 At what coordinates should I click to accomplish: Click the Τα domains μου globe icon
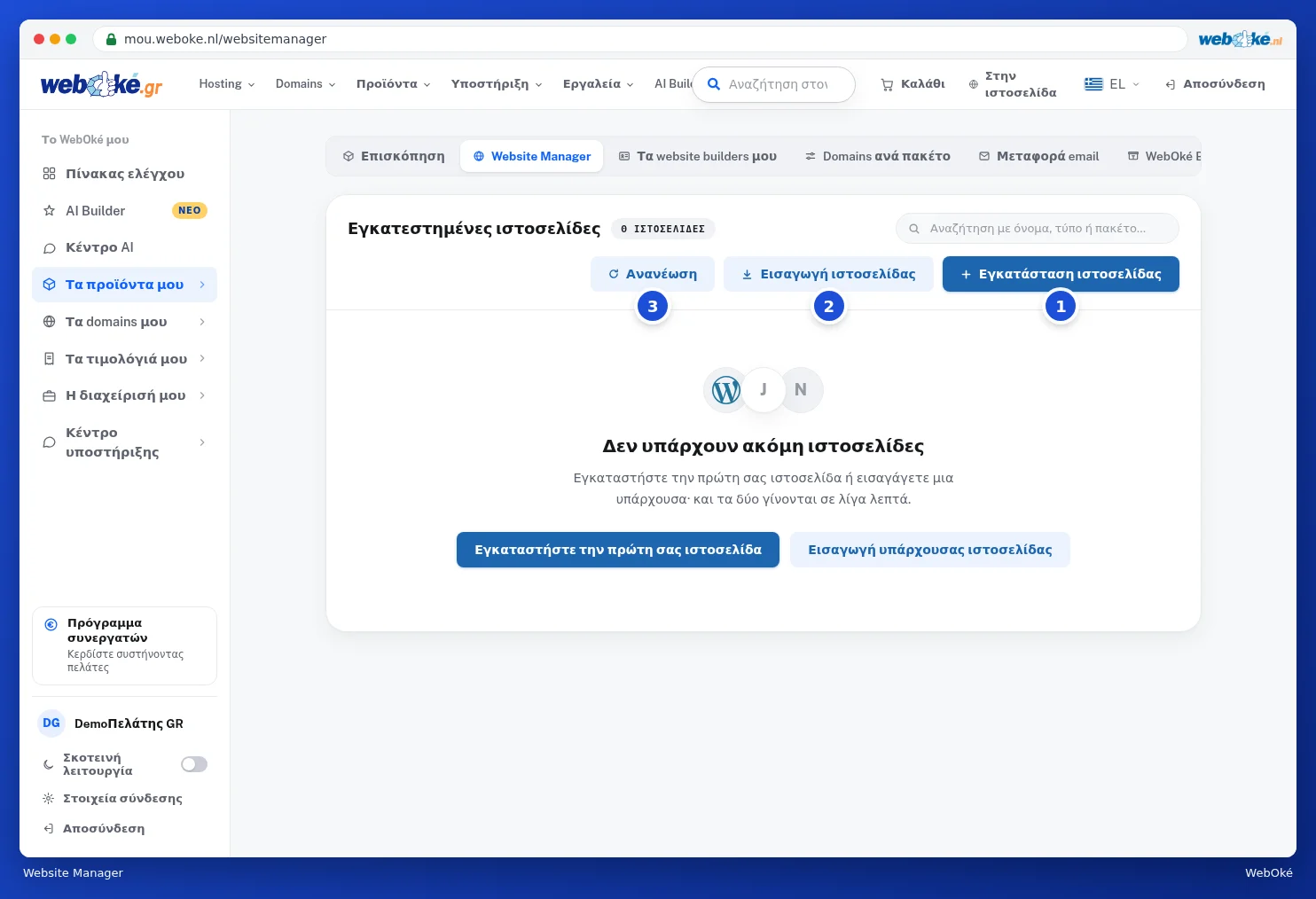[49, 322]
